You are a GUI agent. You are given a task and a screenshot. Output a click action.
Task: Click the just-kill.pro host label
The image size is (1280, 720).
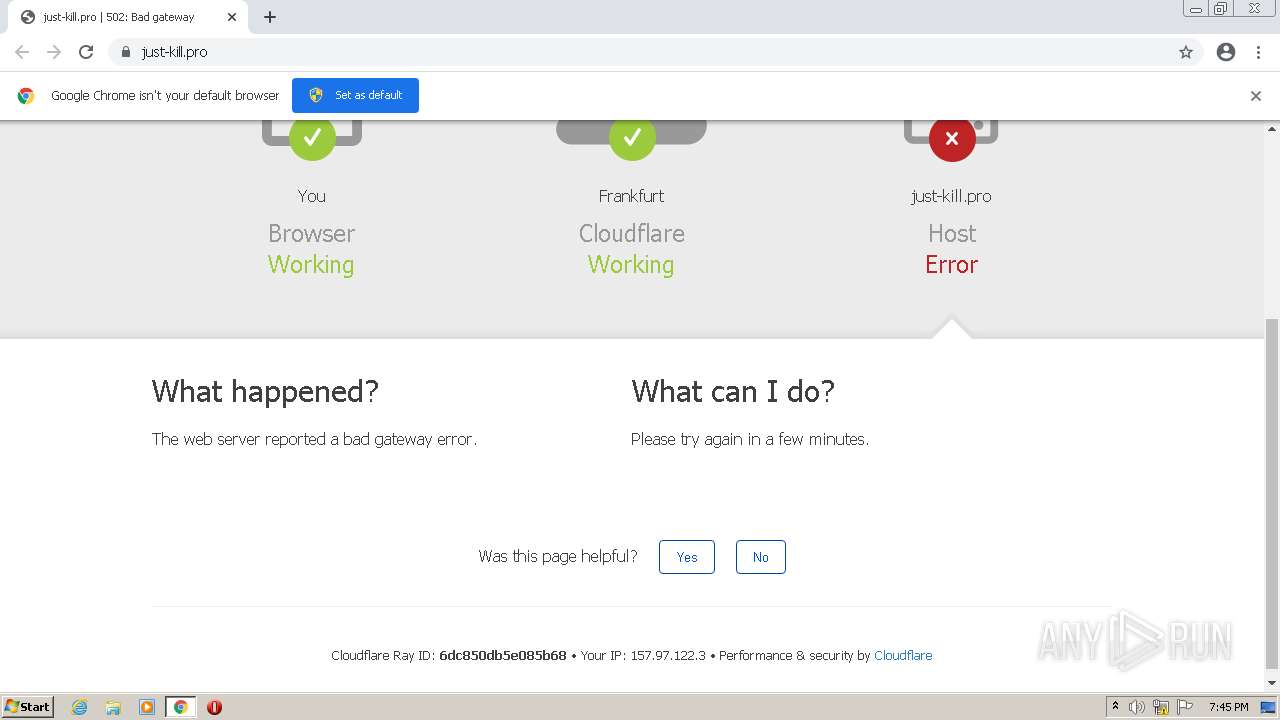[951, 196]
